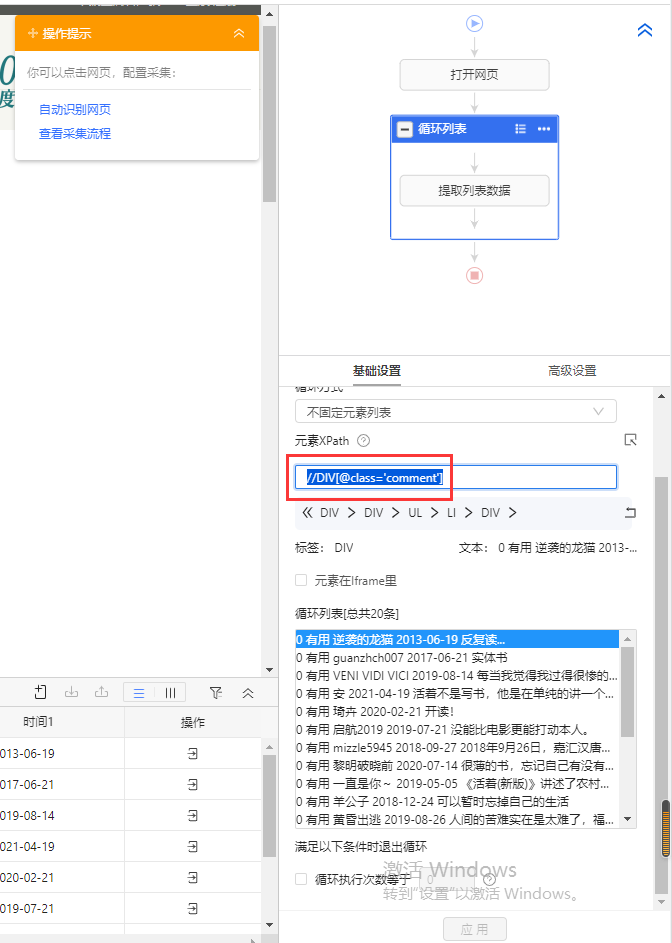Click the help question mark next to 元素XPath
This screenshot has height=943, width=672.
point(364,441)
